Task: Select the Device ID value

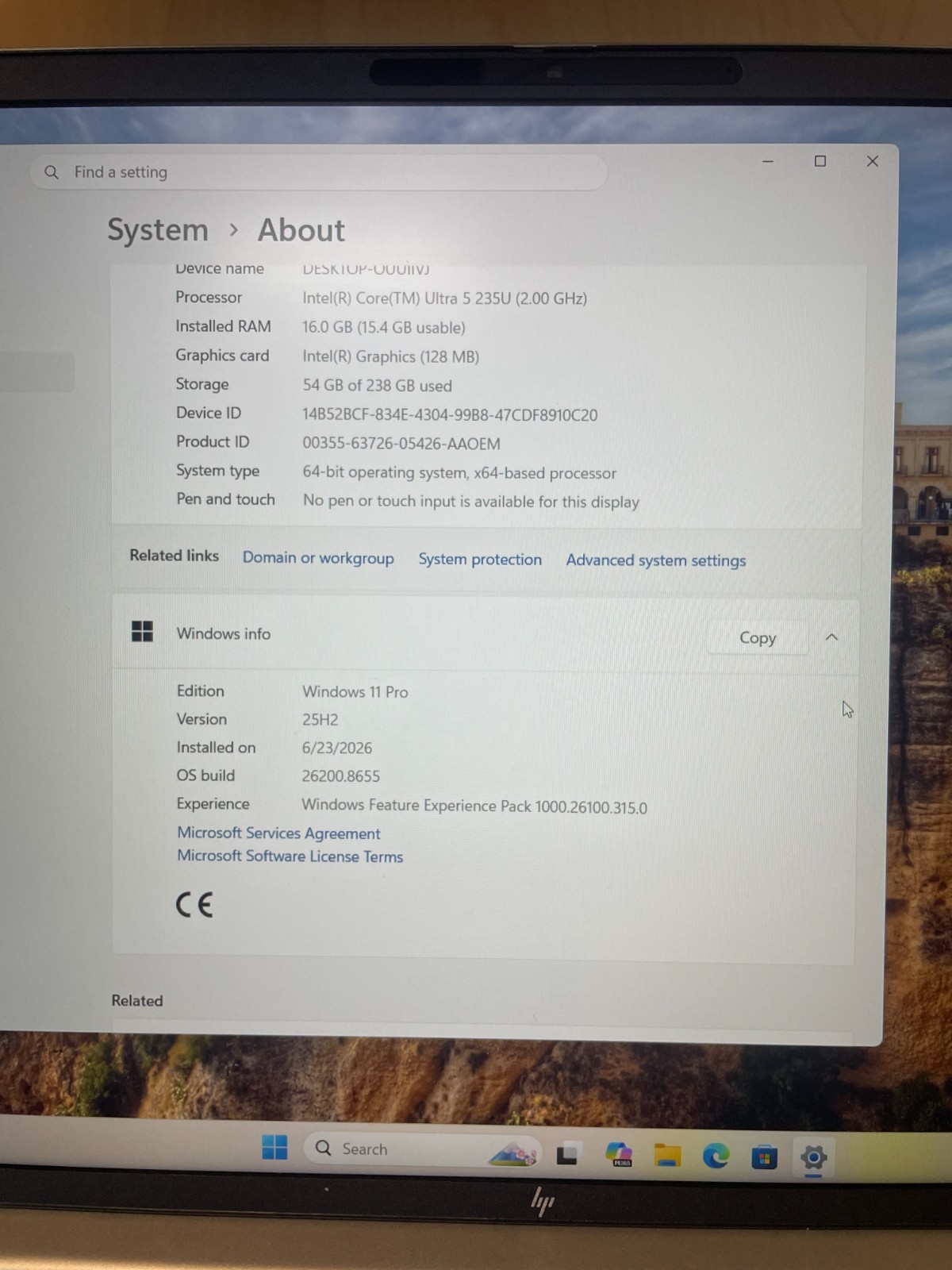Action: (450, 415)
